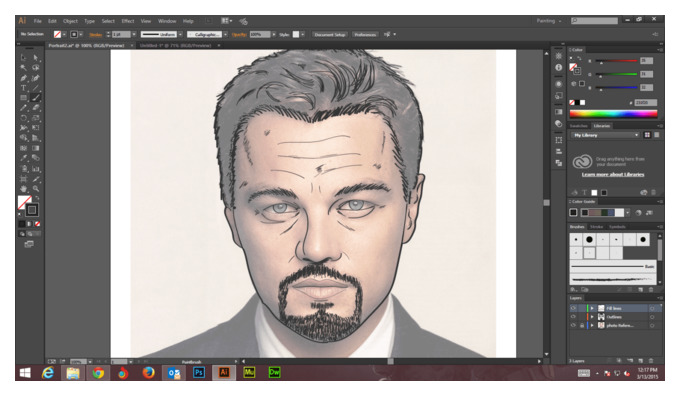Select the Magic Wand tool
This screenshot has width=680, height=396.
[23, 68]
